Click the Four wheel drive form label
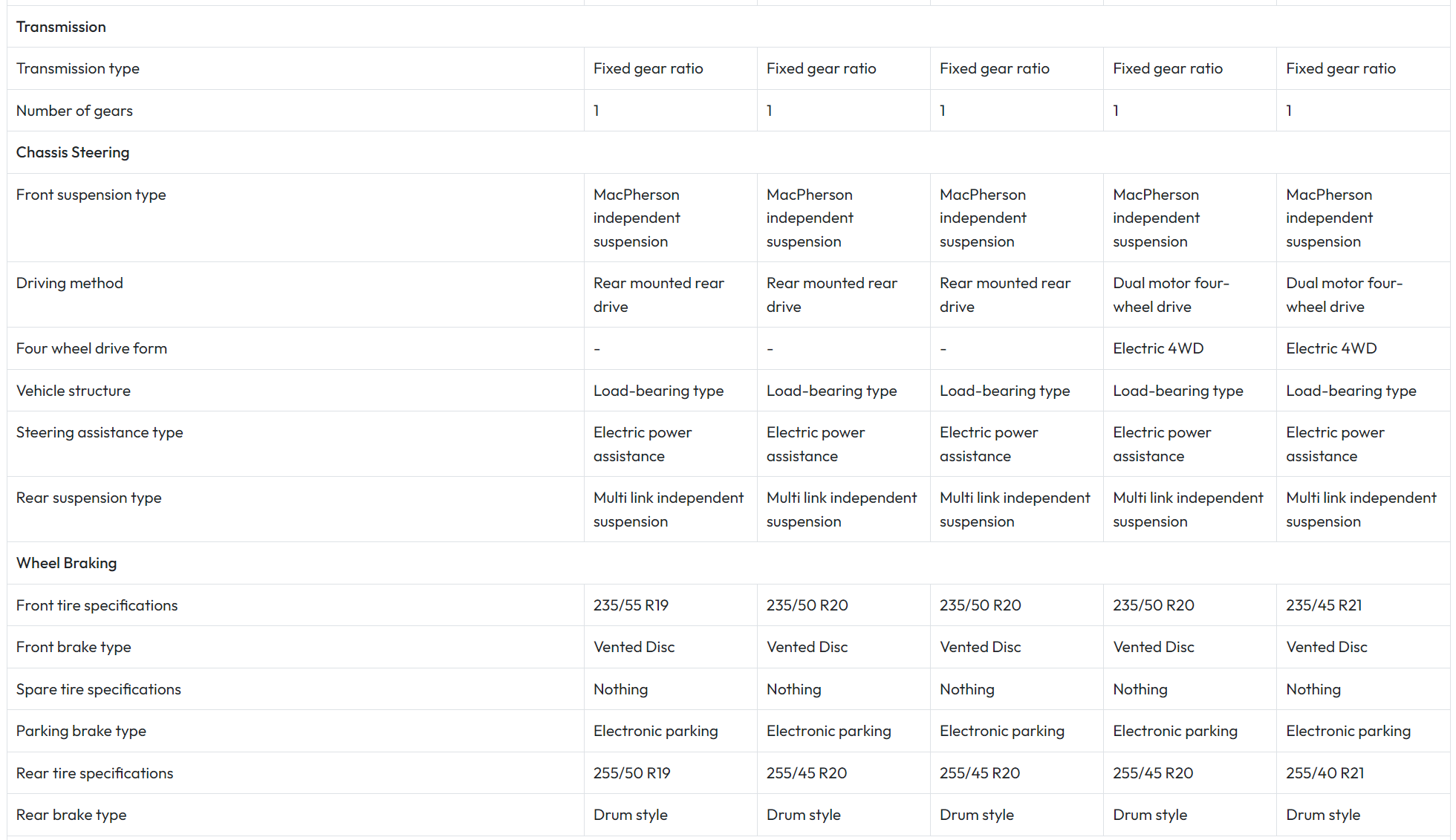The image size is (1456, 840). [x=91, y=348]
